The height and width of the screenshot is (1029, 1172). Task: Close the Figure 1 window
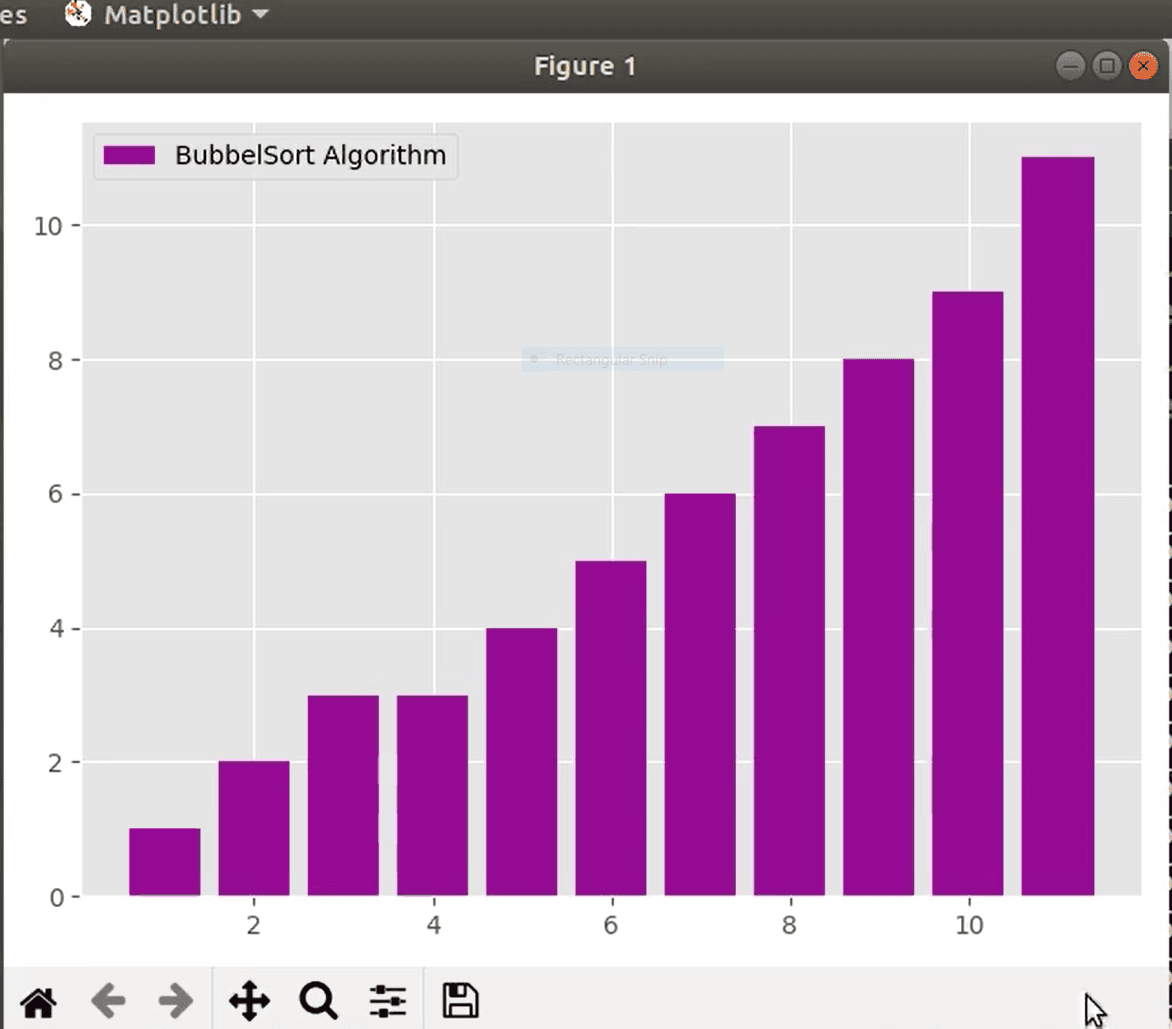1142,67
